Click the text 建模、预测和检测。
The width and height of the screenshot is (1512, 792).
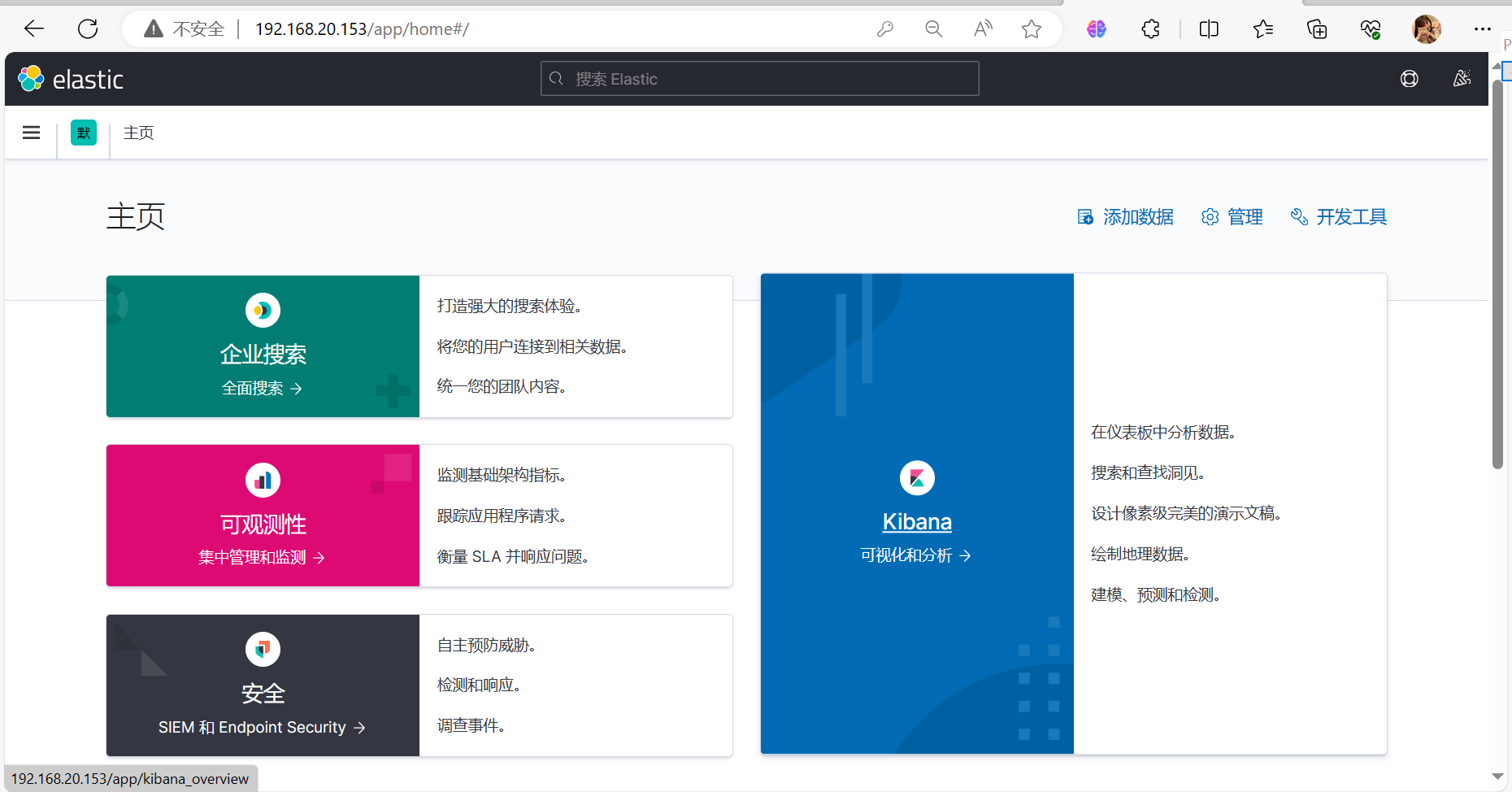[x=1158, y=595]
